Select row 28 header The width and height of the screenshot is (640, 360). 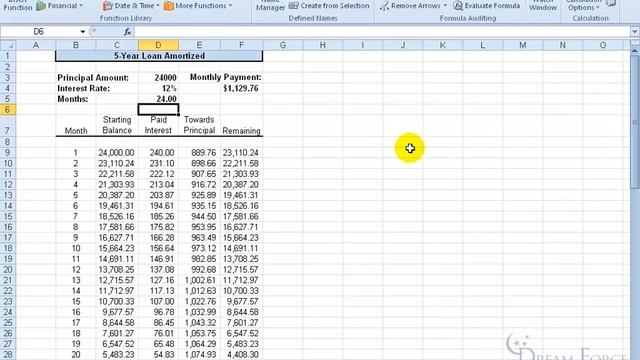[8, 354]
